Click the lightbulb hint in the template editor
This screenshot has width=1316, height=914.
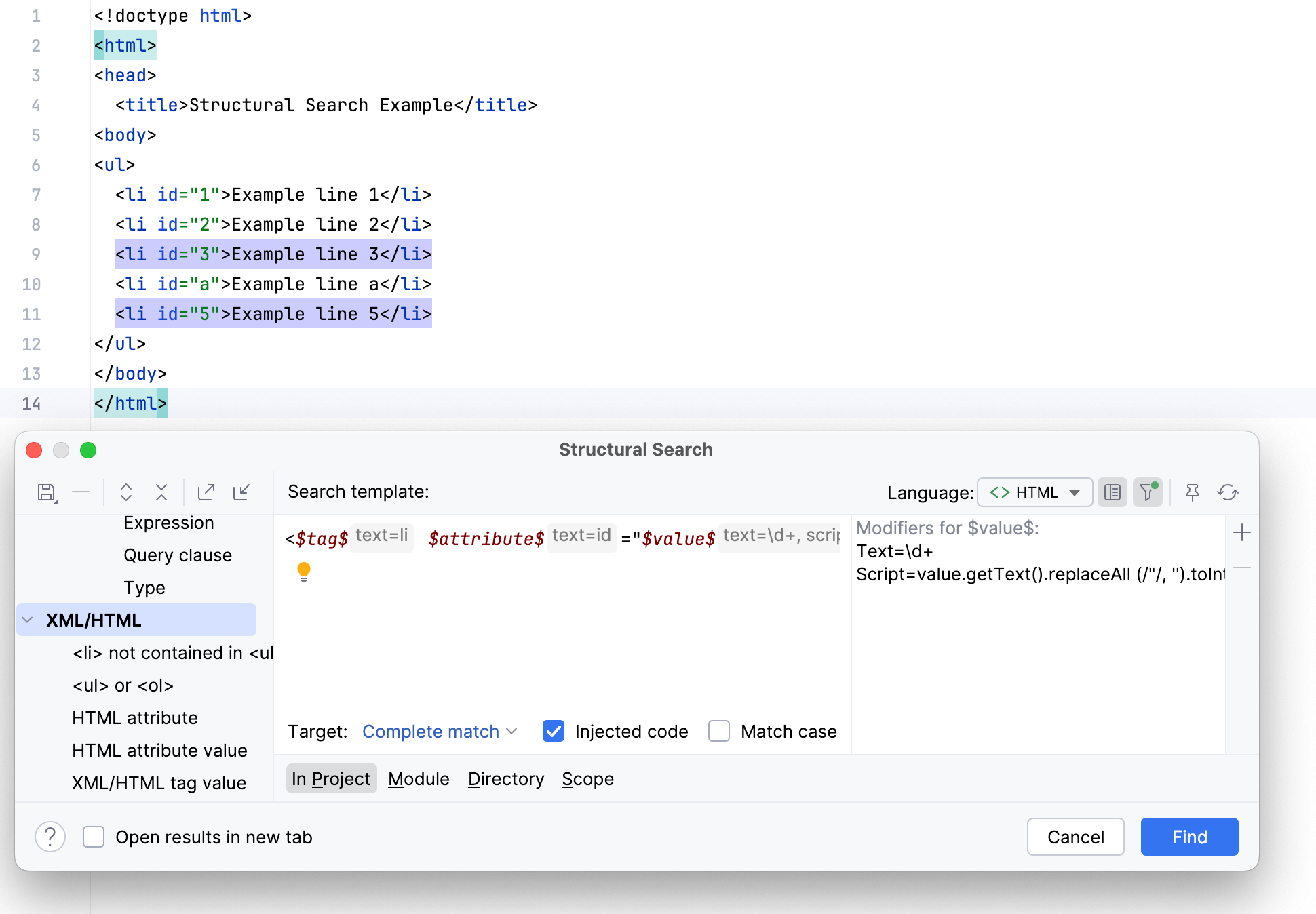(x=303, y=572)
